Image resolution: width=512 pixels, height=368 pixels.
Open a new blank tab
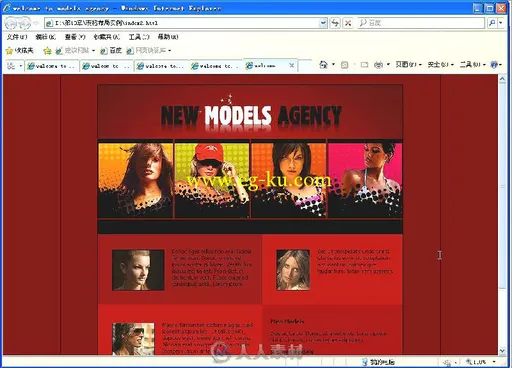pyautogui.click(x=305, y=66)
